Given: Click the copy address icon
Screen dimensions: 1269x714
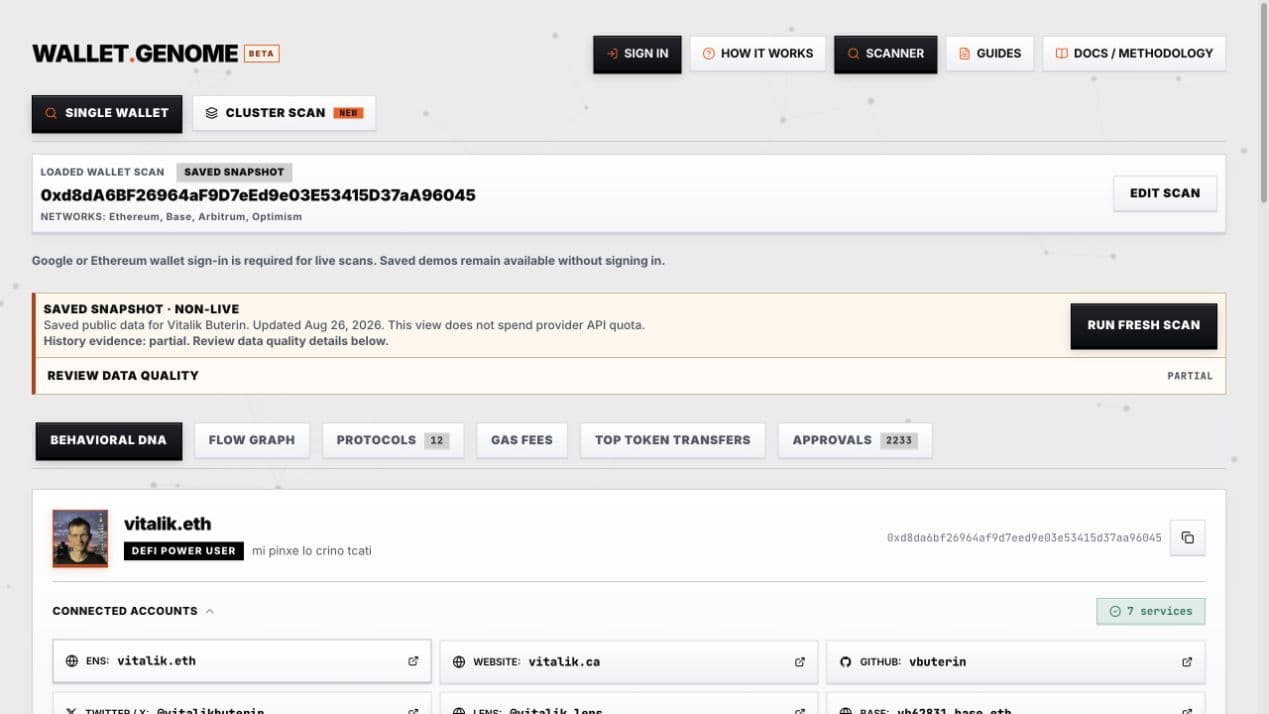Looking at the screenshot, I should click(x=1188, y=538).
